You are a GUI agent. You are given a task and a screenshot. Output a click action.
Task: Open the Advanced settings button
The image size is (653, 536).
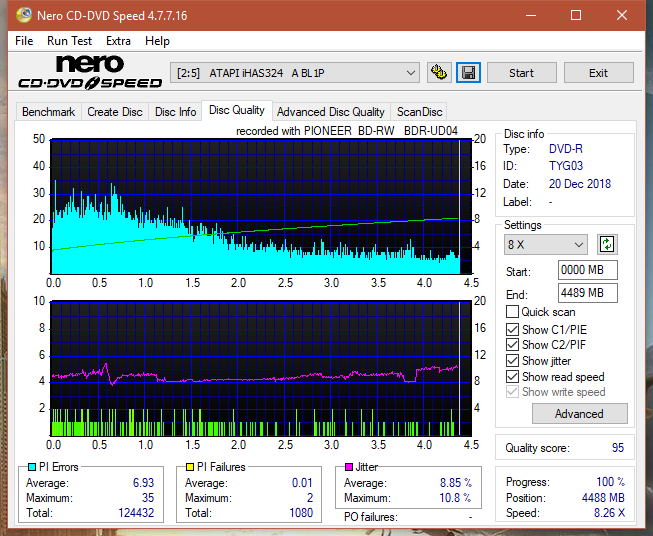pos(579,414)
